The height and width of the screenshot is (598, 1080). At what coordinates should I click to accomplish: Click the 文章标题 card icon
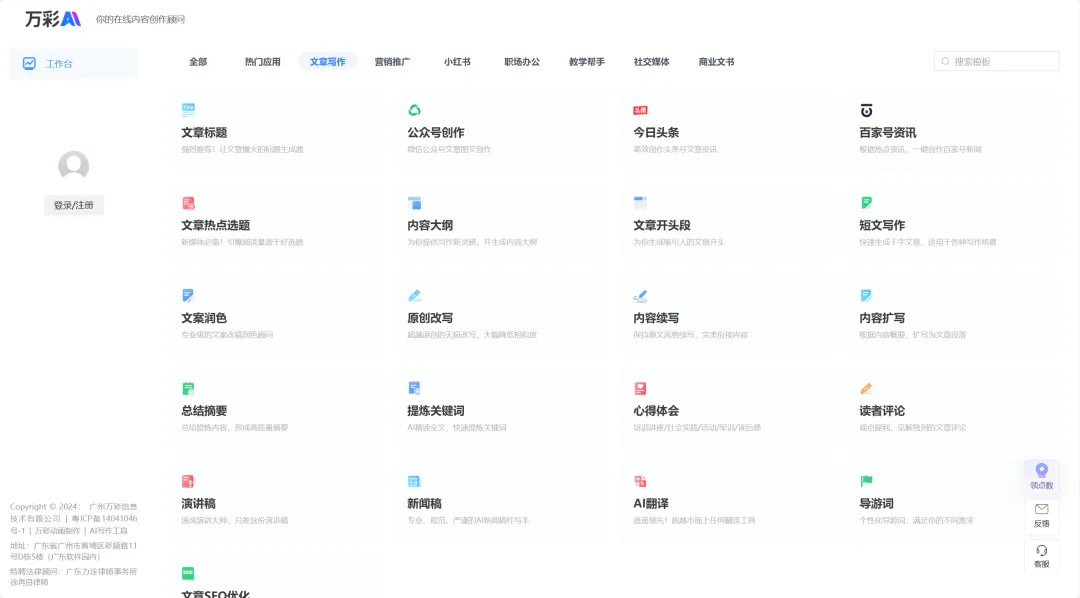pyautogui.click(x=188, y=109)
